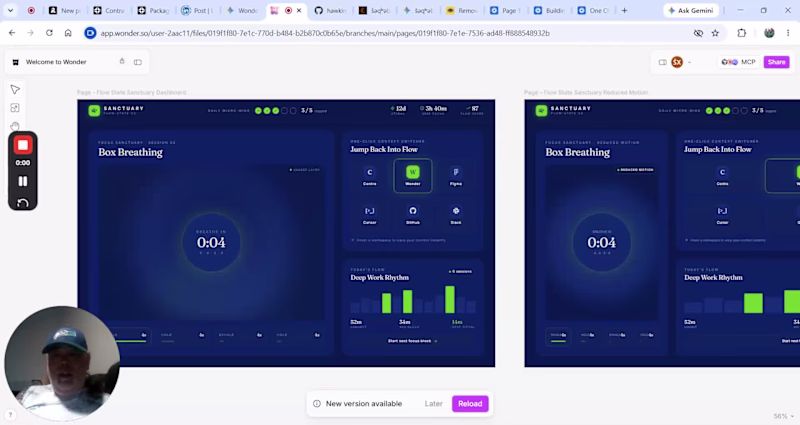Screen dimensions: 800x425
Task: Toggle the second micro-wins check in left dashboard
Action: click(267, 111)
